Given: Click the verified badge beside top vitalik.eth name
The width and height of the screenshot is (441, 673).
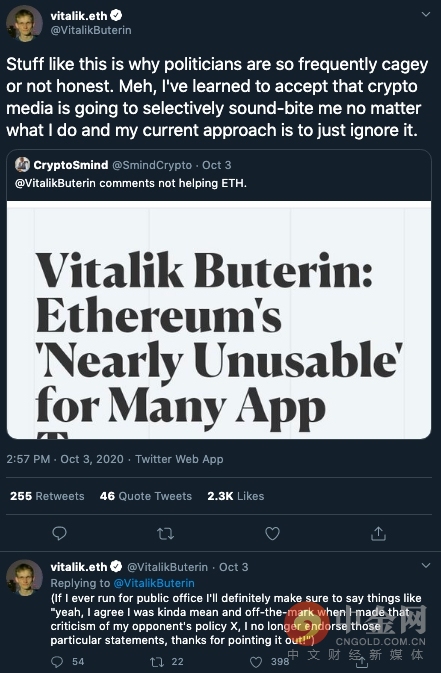Looking at the screenshot, I should point(116,15).
